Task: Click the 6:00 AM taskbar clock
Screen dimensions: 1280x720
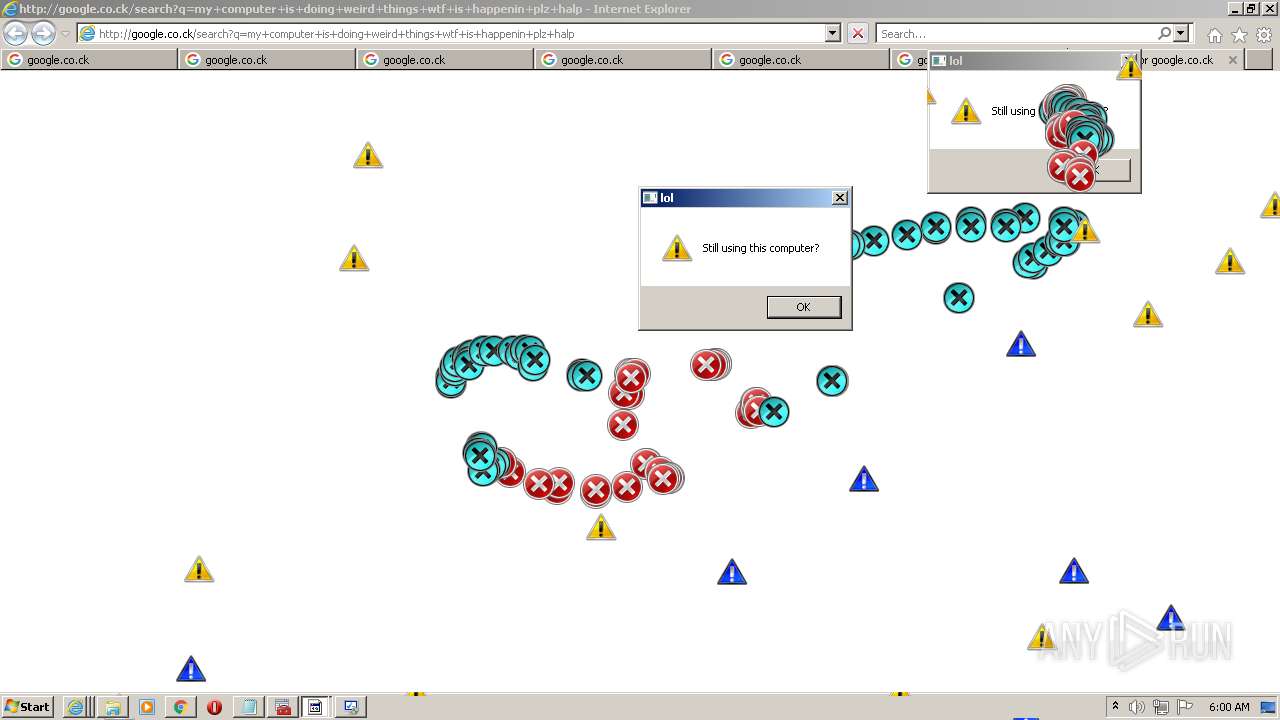Action: pyautogui.click(x=1229, y=707)
